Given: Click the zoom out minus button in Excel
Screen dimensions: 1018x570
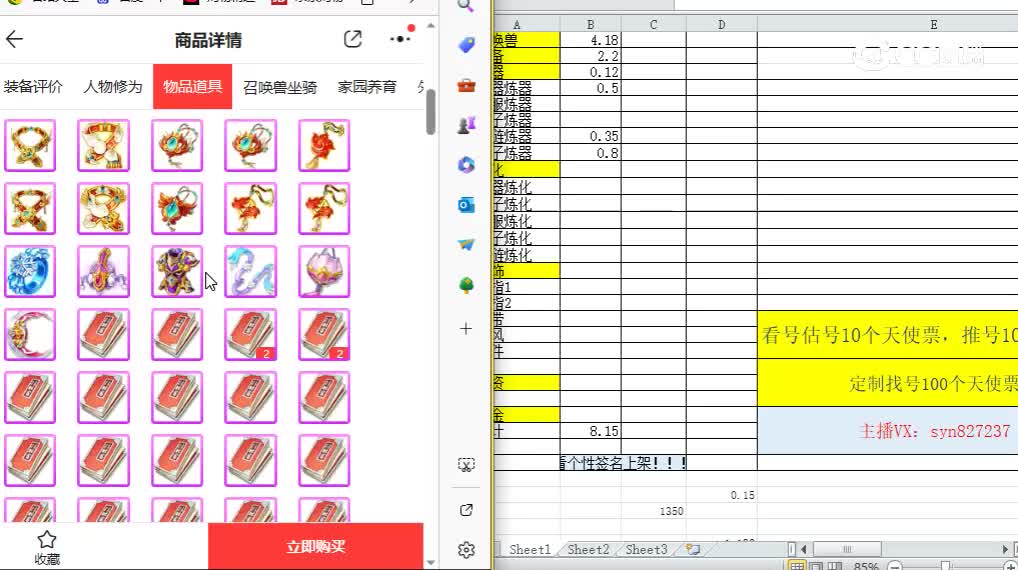Looking at the screenshot, I should tap(895, 566).
